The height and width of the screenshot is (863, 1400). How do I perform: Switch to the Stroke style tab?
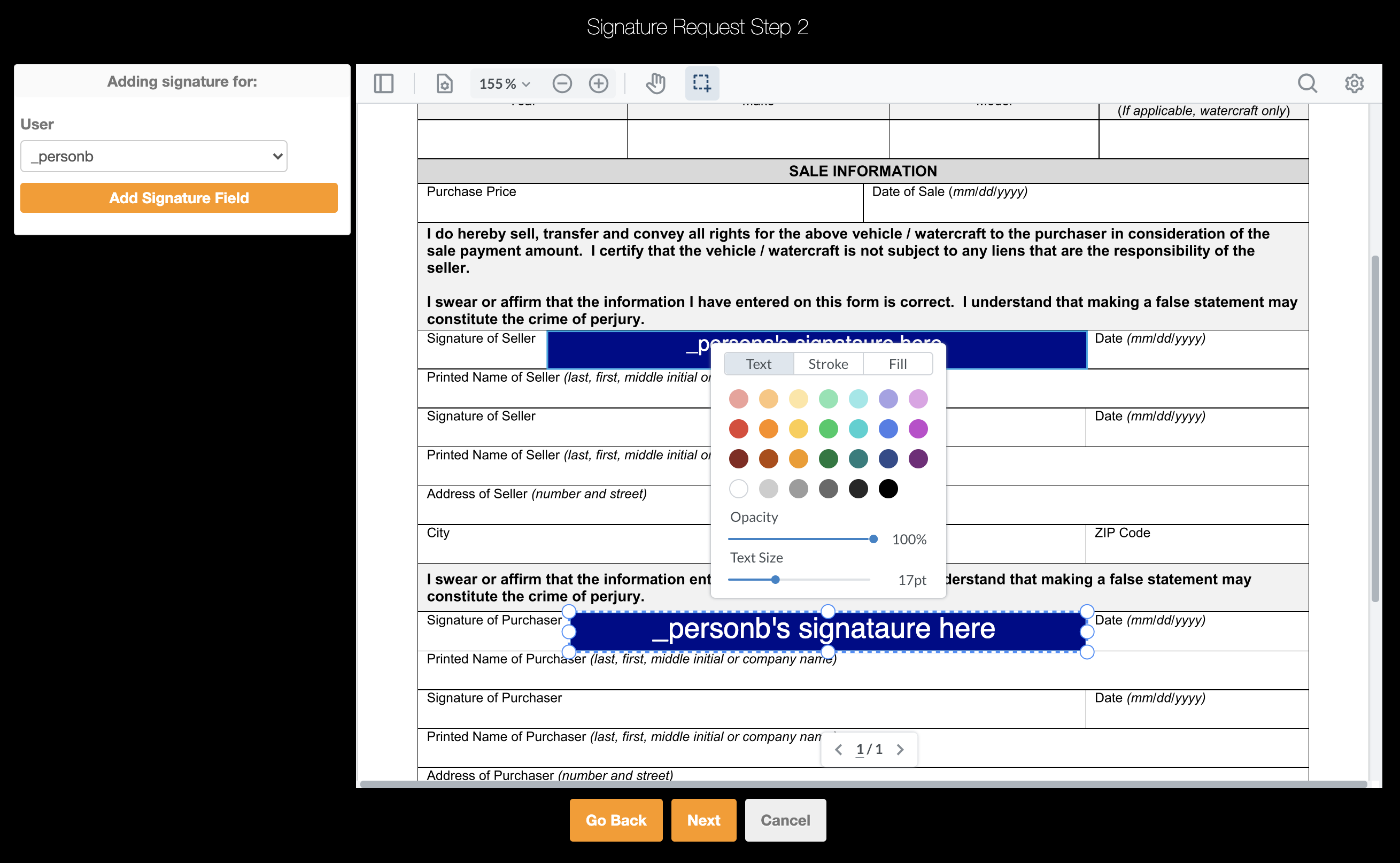[829, 364]
